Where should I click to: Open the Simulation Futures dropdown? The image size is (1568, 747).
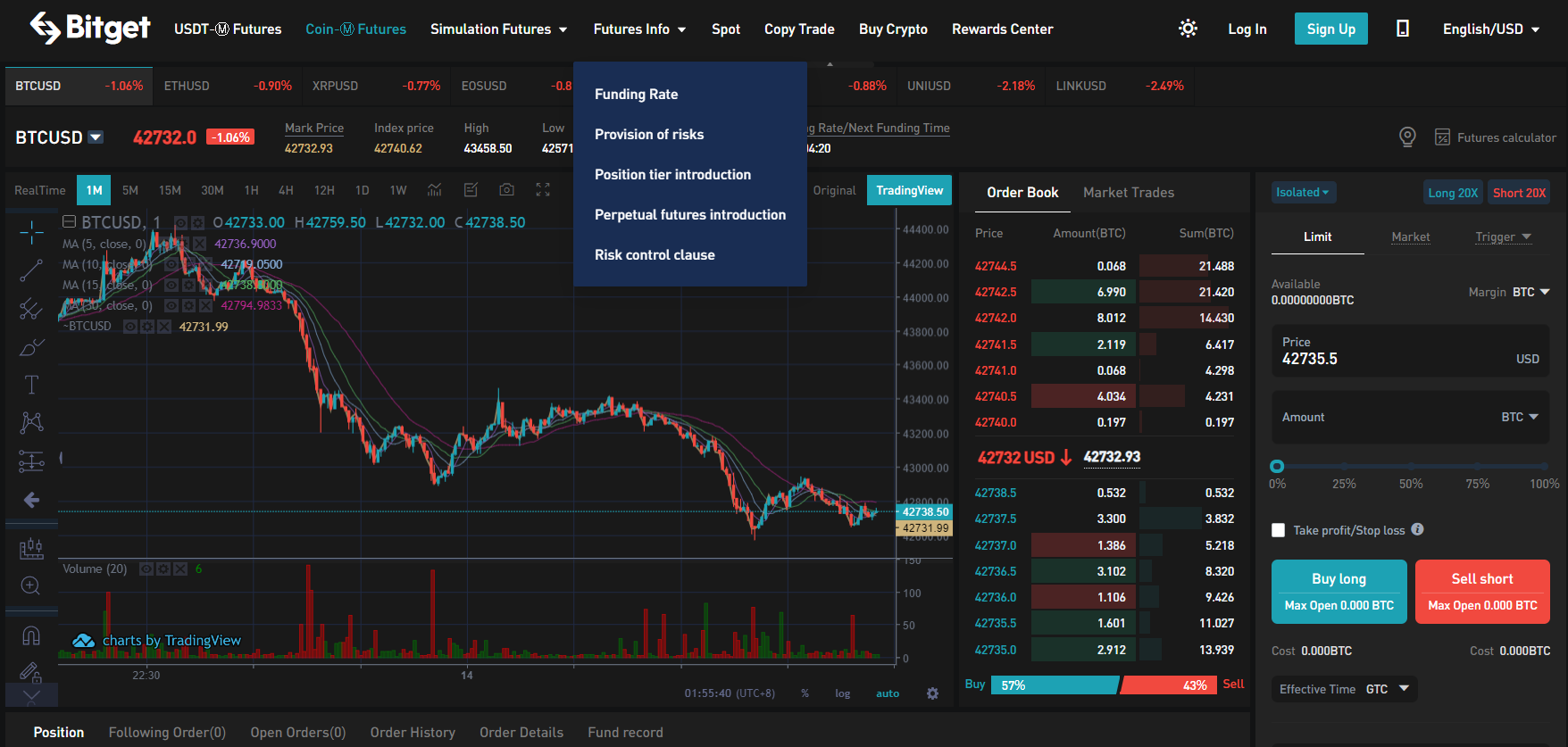[499, 29]
